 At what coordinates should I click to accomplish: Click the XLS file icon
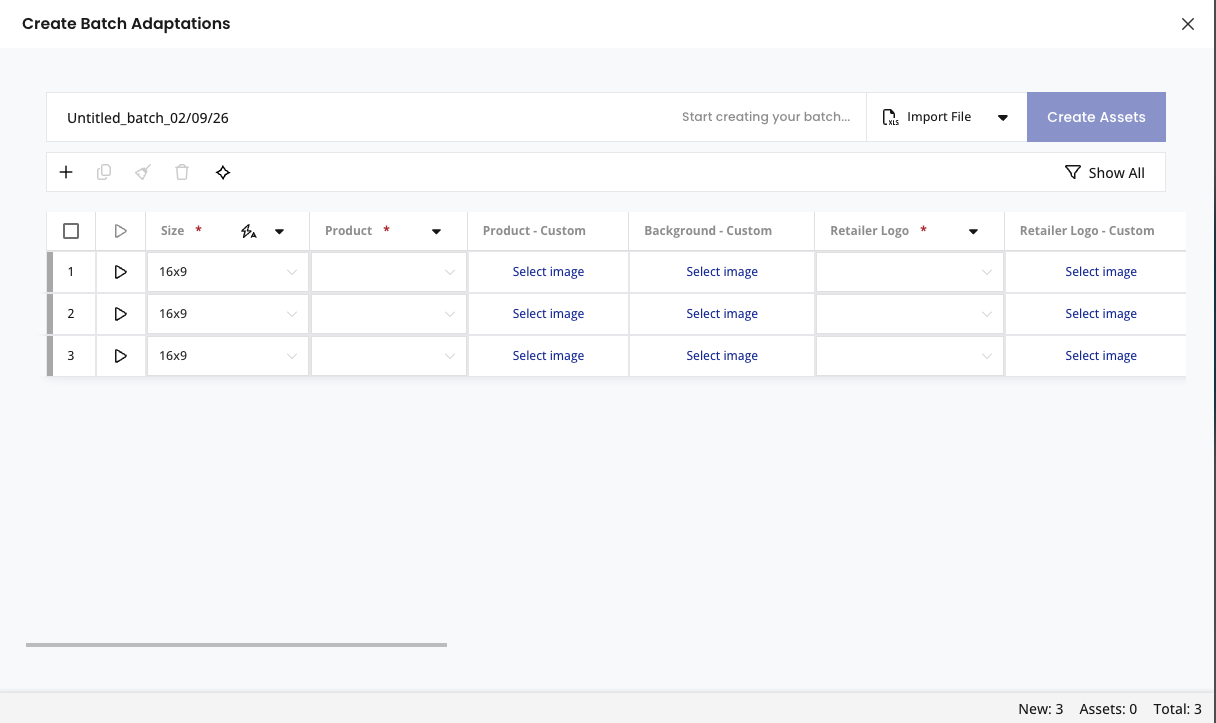point(890,117)
